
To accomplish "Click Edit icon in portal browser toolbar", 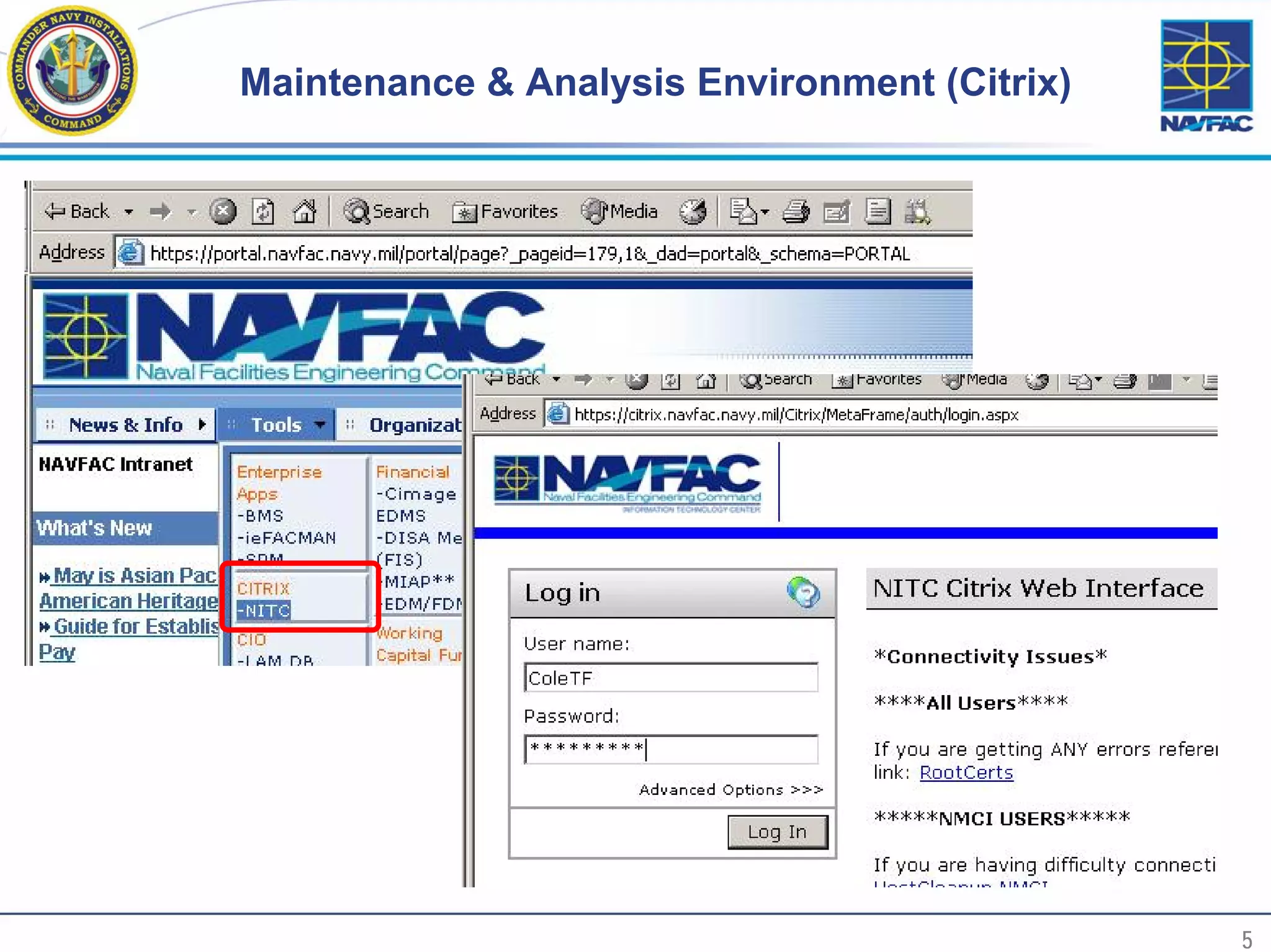I will (836, 212).
